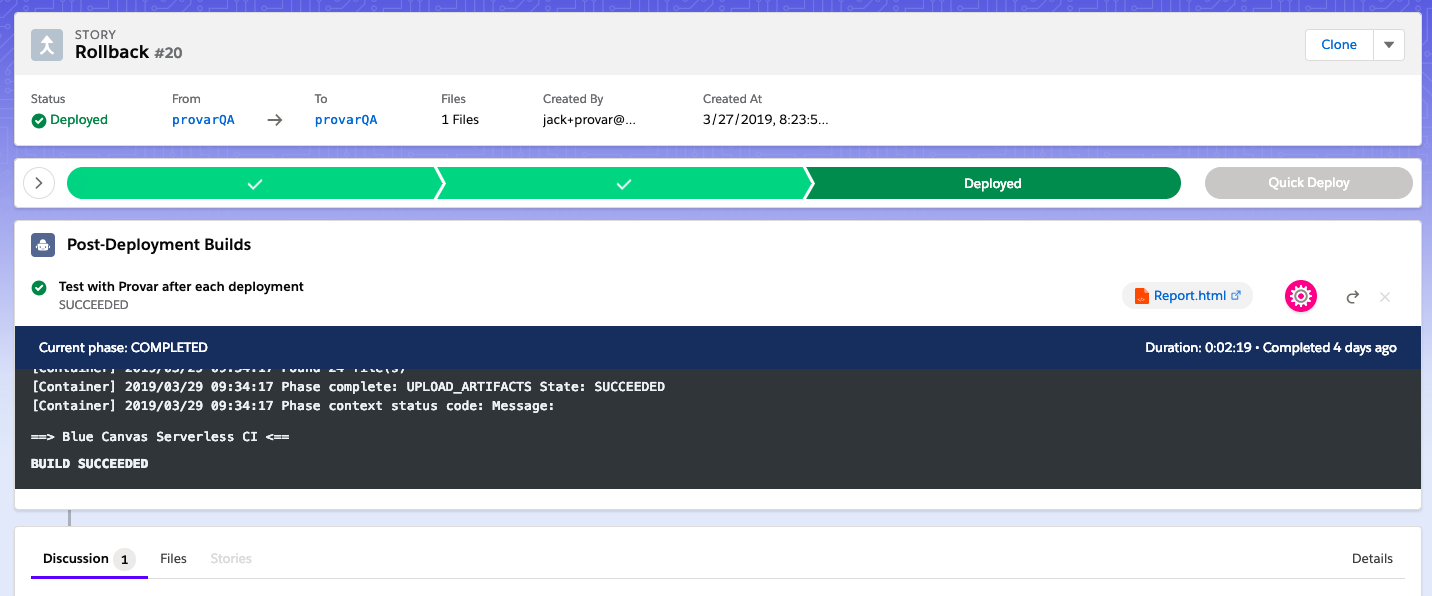Select the second completed pipeline step

[623, 183]
